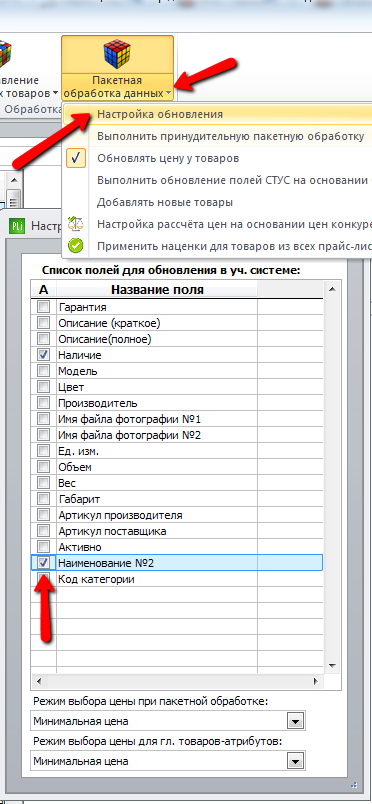Click the Название поля column header
The width and height of the screenshot is (372, 804).
coord(157,290)
